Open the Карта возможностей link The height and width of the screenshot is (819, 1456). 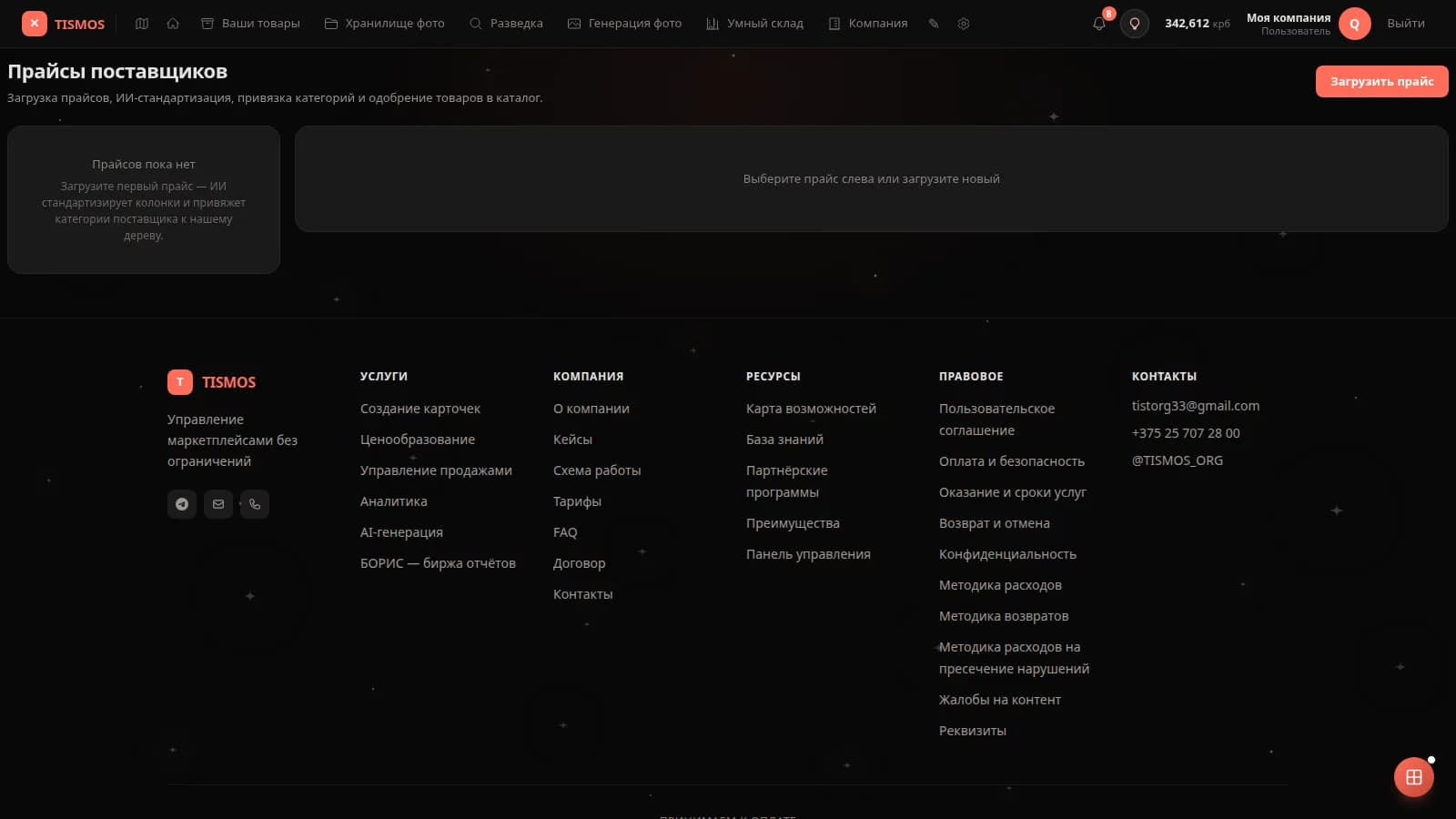pos(811,409)
